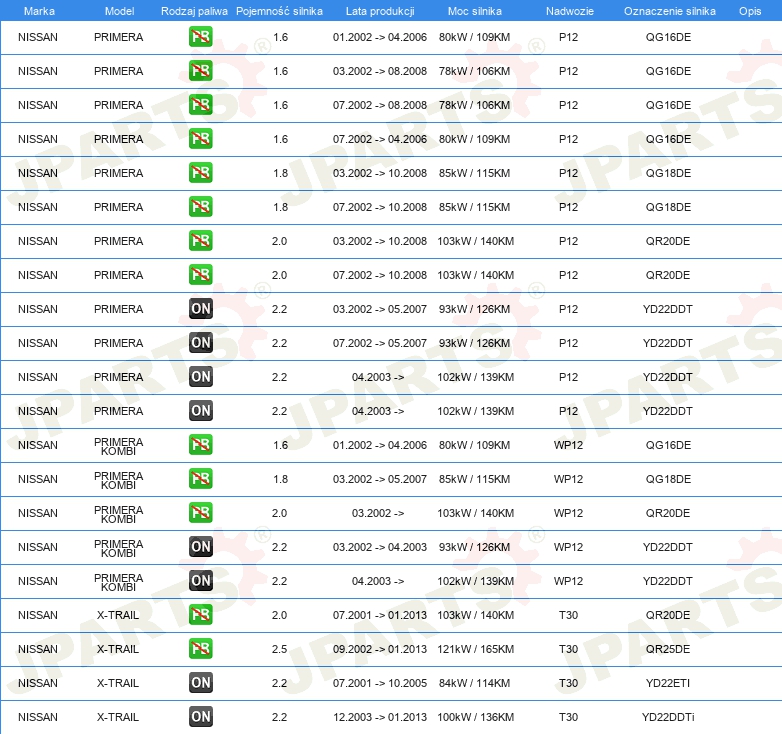Screen dimensions: 782x734
Task: Click petrol icon in Primera Kombi 1.8 row
Action: point(200,479)
